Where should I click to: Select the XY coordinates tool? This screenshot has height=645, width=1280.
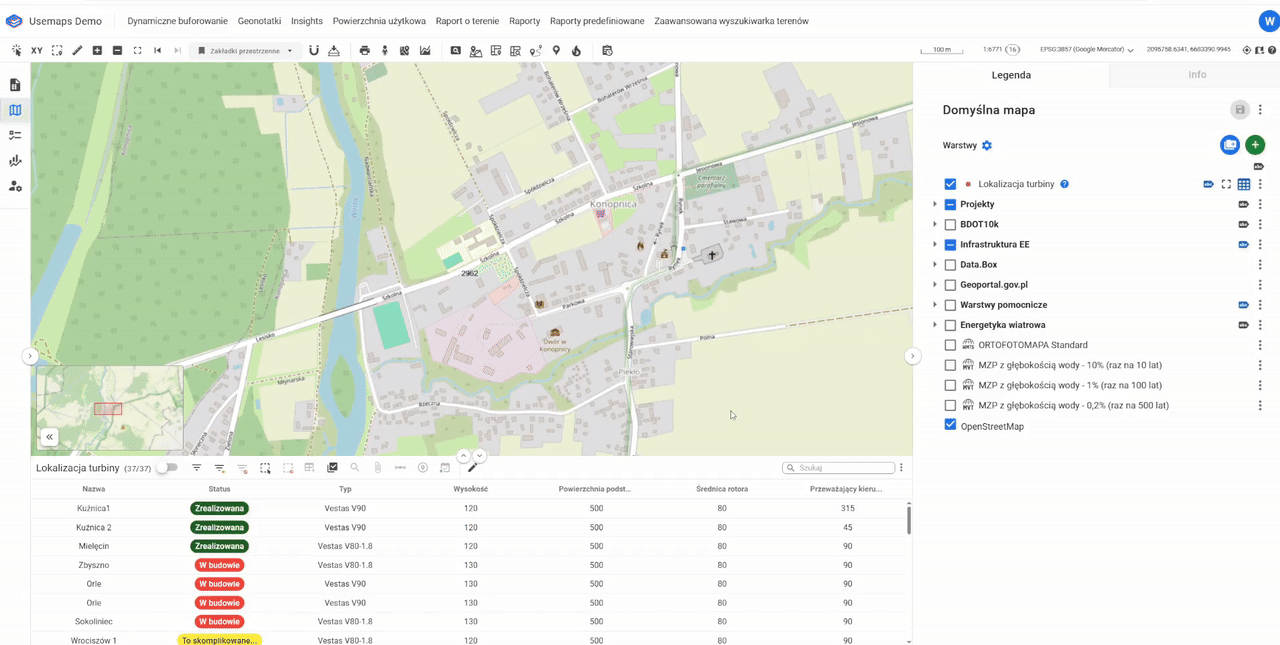[37, 50]
